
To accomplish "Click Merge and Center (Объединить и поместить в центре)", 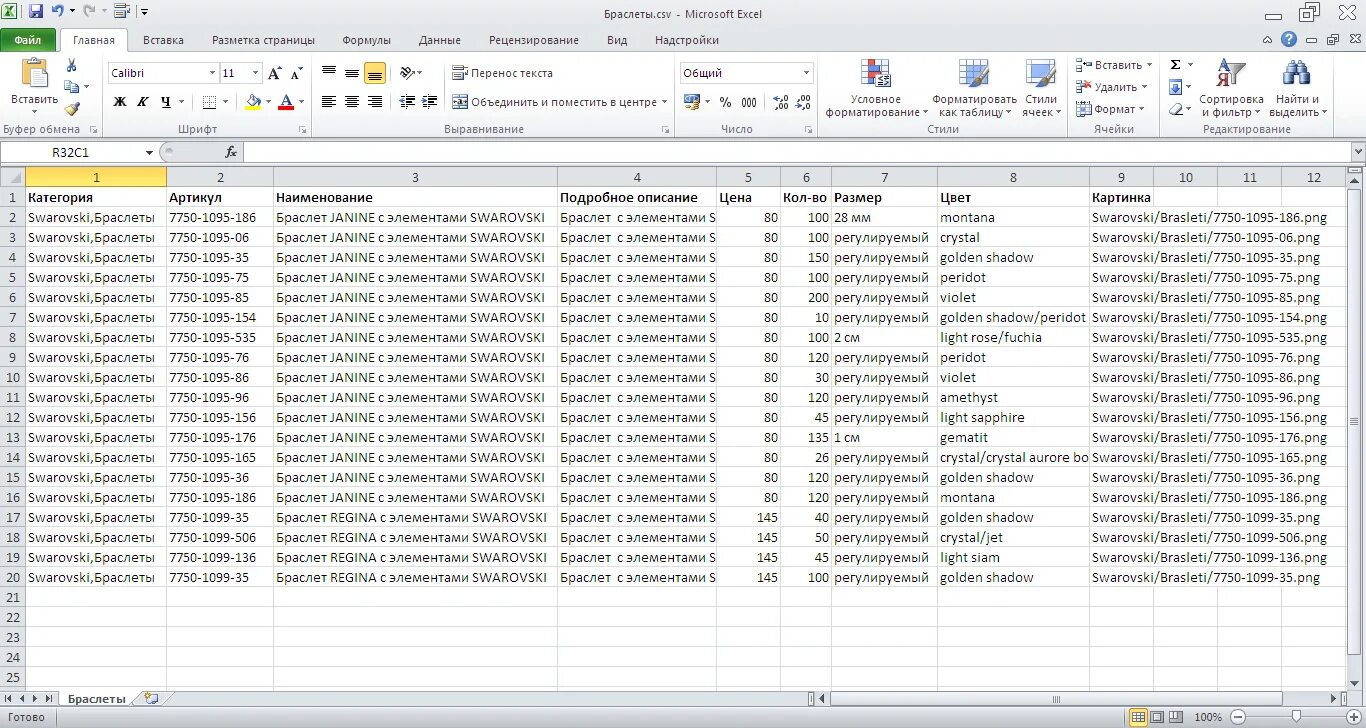I will 556,102.
